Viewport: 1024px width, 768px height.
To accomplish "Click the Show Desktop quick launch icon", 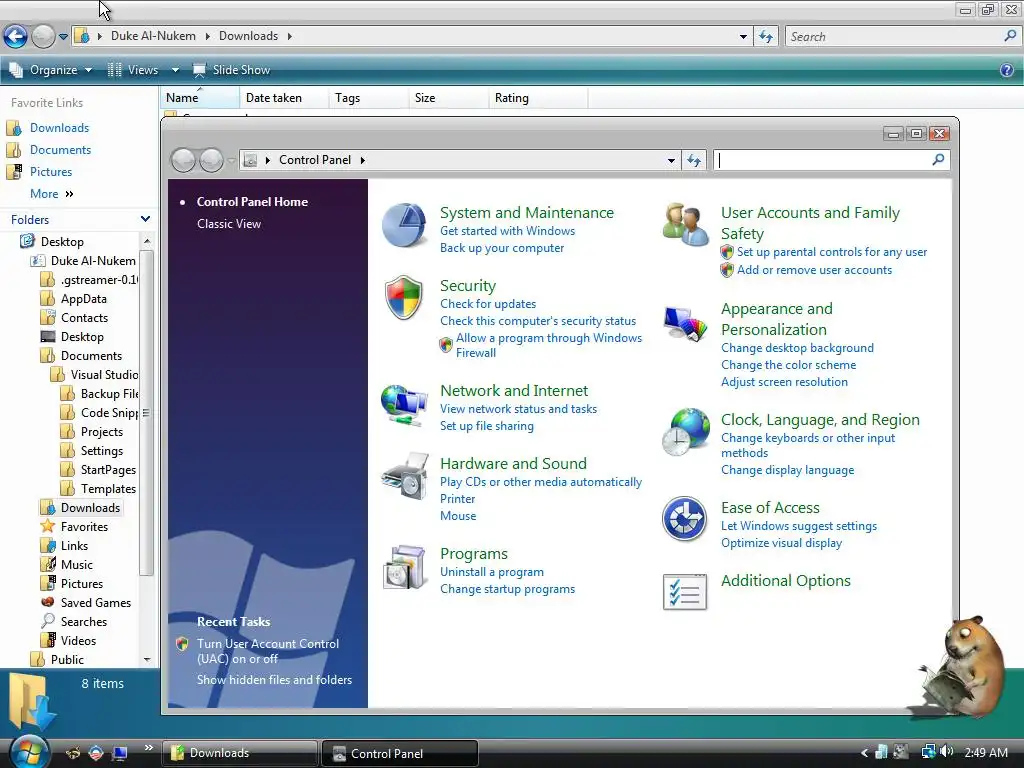I will coord(120,754).
